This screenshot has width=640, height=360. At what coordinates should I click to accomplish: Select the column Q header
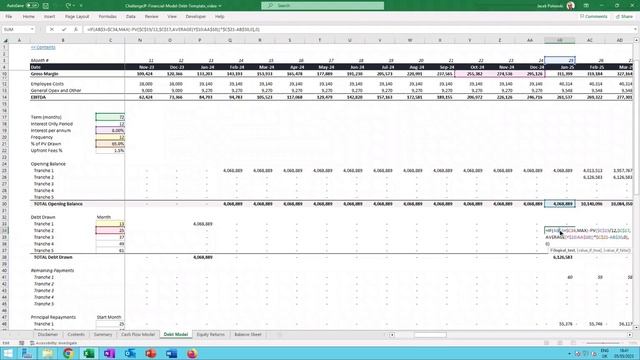pyautogui.click(x=230, y=40)
